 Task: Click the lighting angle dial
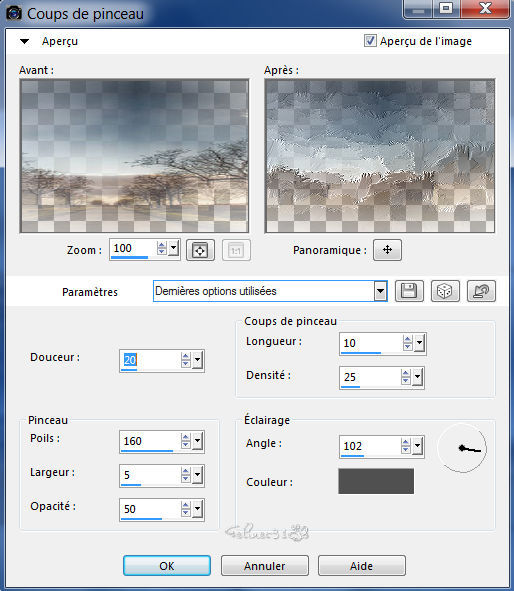point(462,448)
